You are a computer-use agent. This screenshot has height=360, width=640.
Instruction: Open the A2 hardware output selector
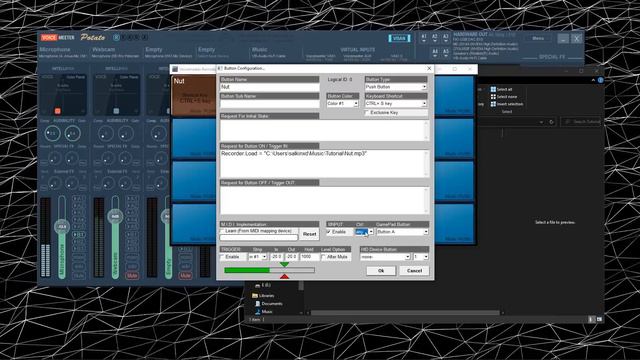coord(435,38)
